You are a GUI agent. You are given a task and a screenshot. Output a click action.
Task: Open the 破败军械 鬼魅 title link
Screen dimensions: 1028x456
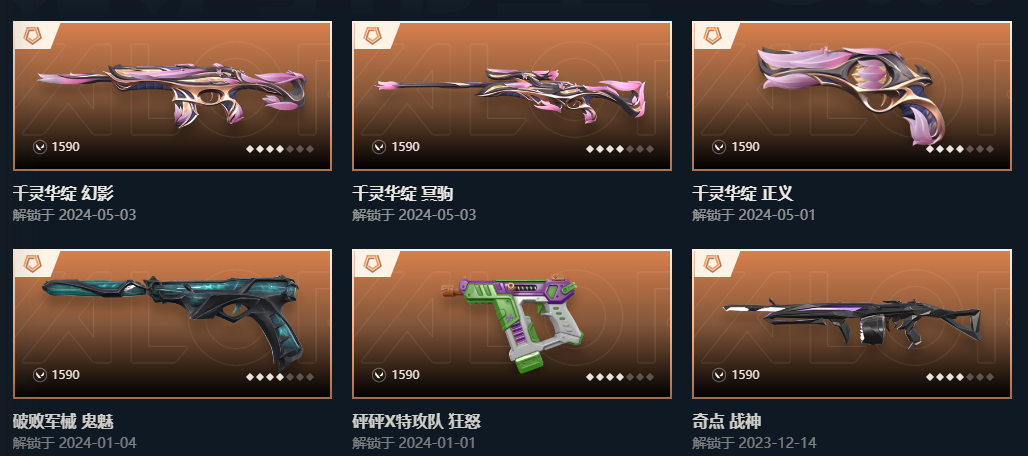pyautogui.click(x=63, y=421)
